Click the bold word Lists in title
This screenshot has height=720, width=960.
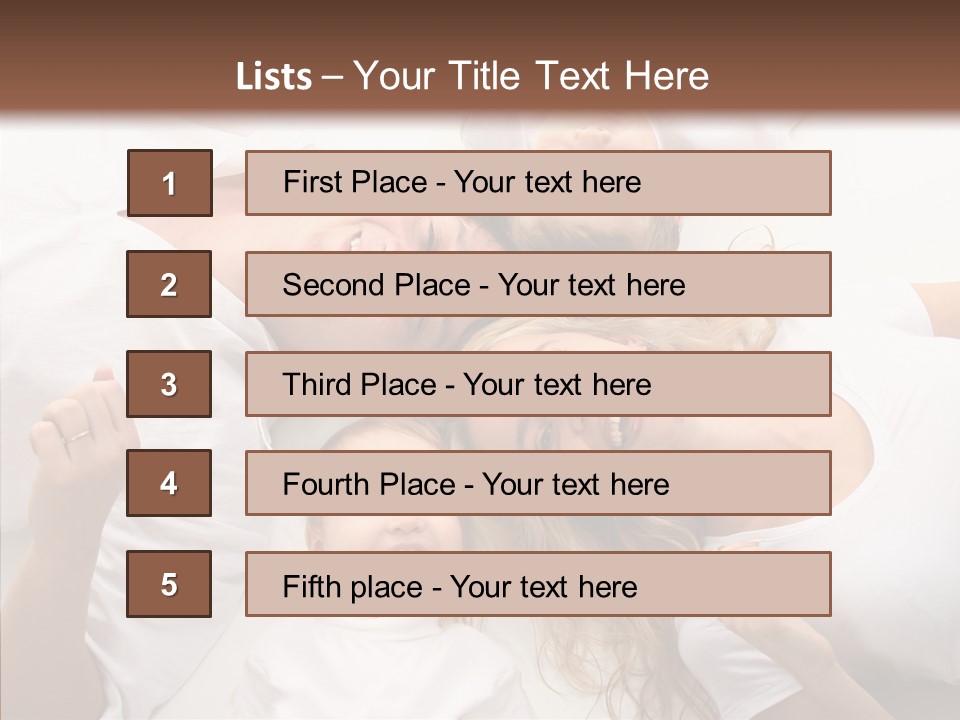tap(273, 77)
